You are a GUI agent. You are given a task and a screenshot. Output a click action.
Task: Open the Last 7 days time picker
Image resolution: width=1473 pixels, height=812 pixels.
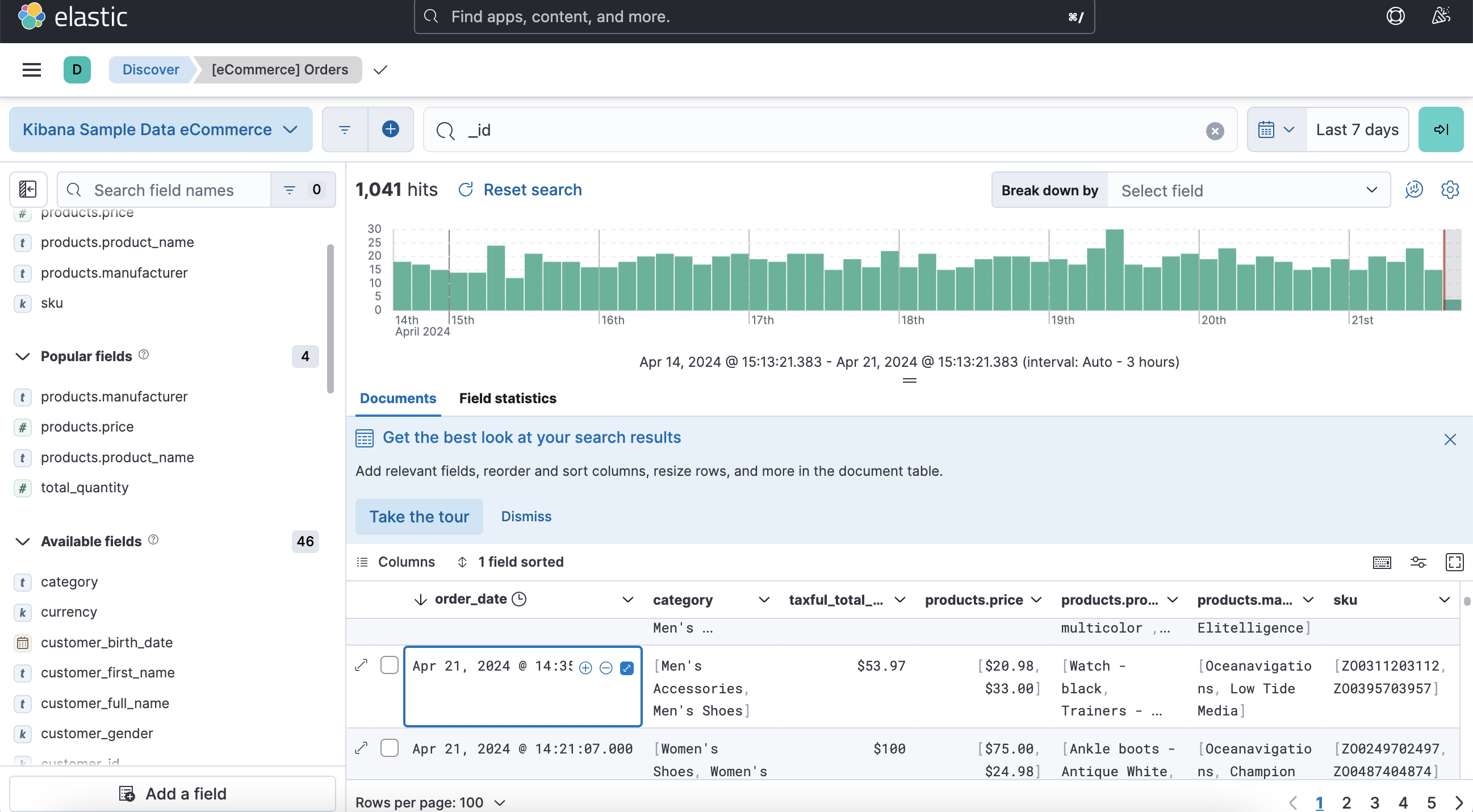(1358, 130)
